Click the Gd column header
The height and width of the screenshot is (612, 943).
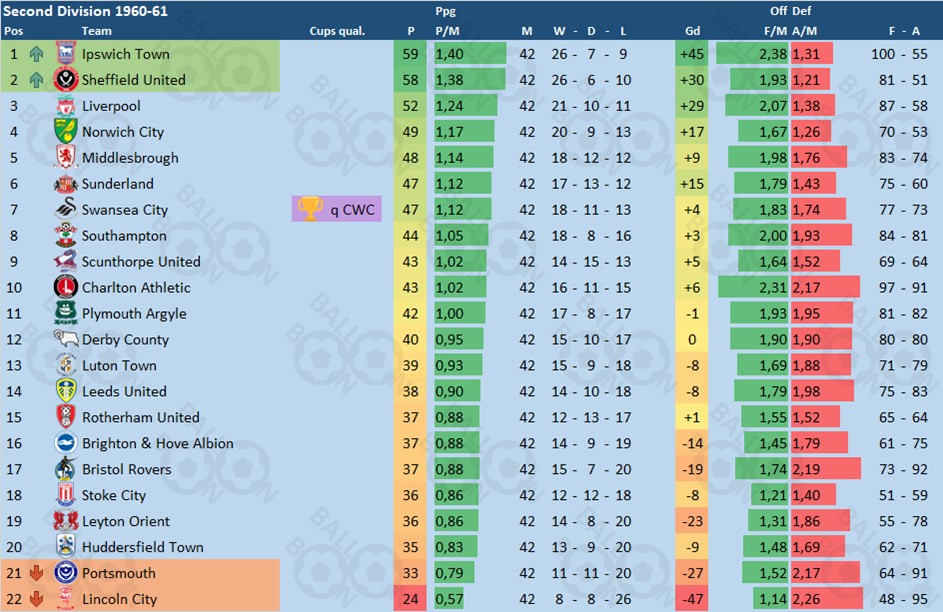pyautogui.click(x=692, y=31)
